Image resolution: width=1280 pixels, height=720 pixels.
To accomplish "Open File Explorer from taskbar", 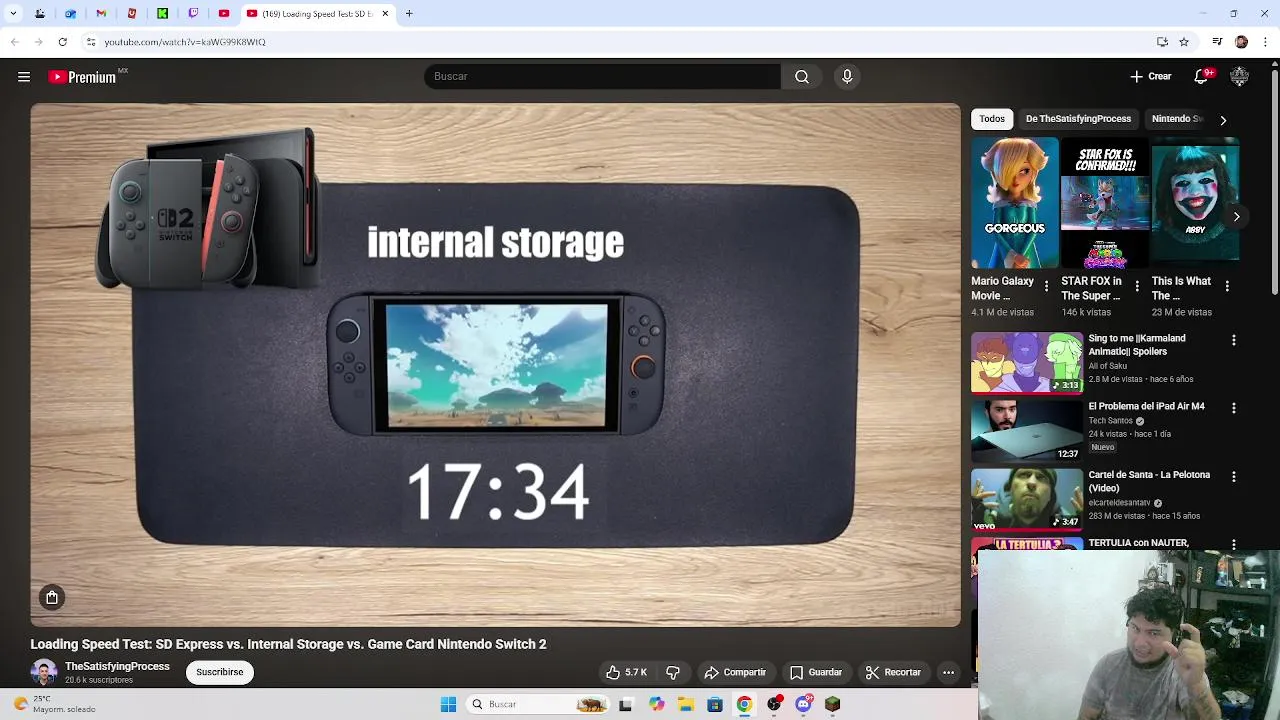I will (685, 704).
